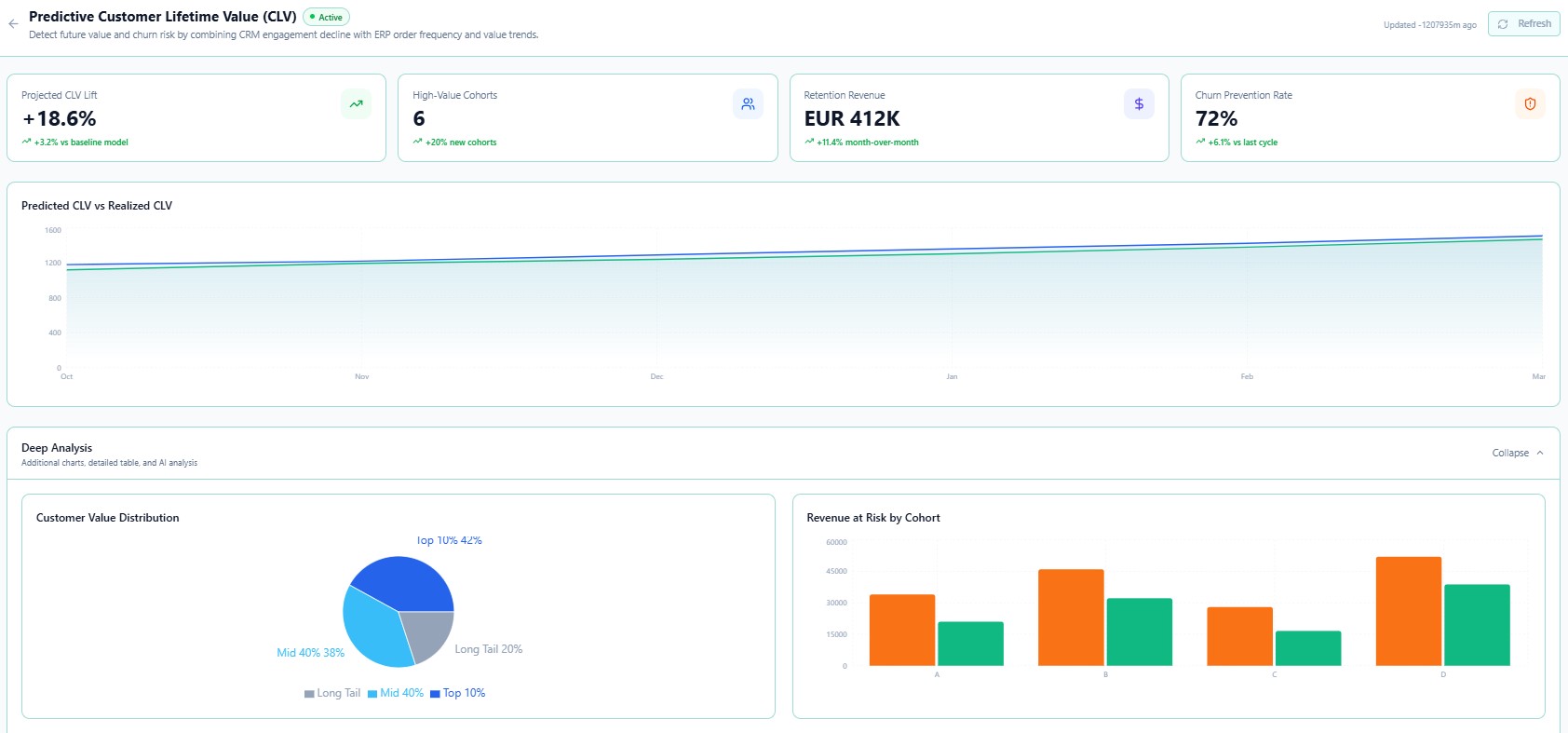Click the shield icon in Churn Prevention Rate card
Image resolution: width=1568 pixels, height=733 pixels.
[x=1530, y=104]
